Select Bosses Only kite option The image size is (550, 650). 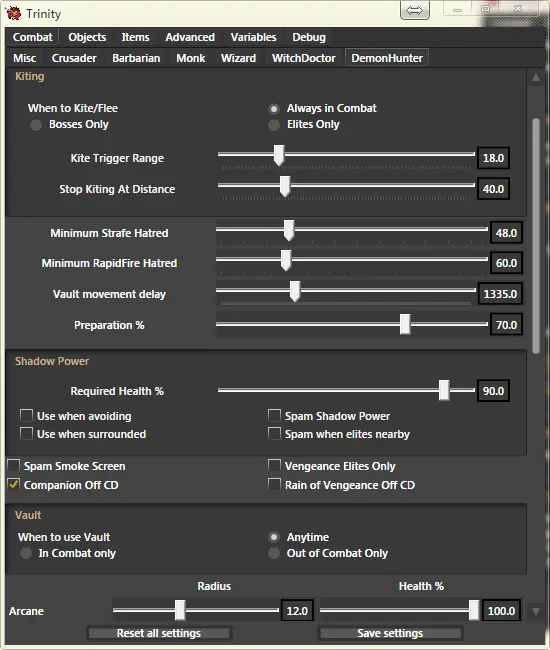point(36,125)
